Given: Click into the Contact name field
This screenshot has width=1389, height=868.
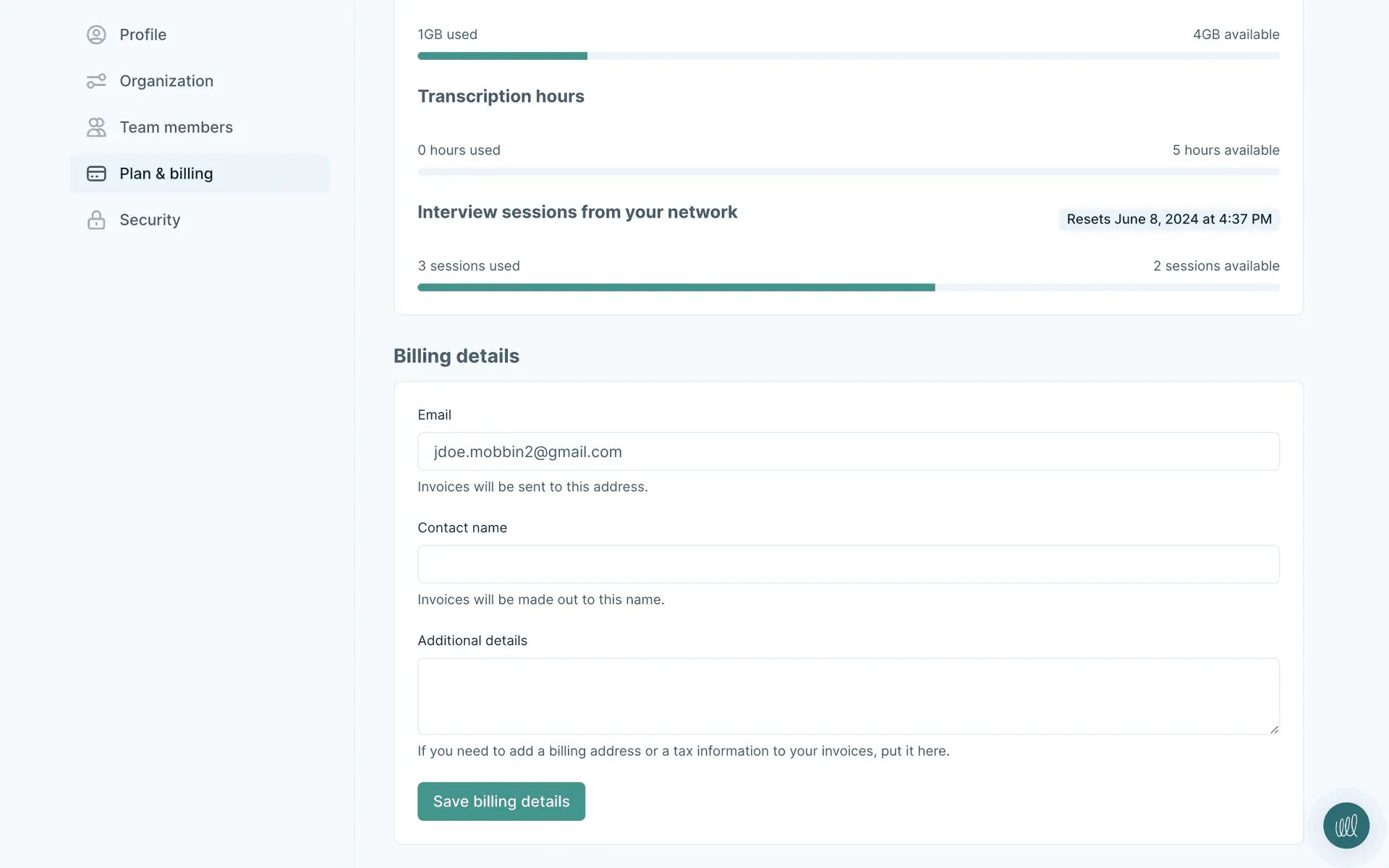Looking at the screenshot, I should point(848,564).
